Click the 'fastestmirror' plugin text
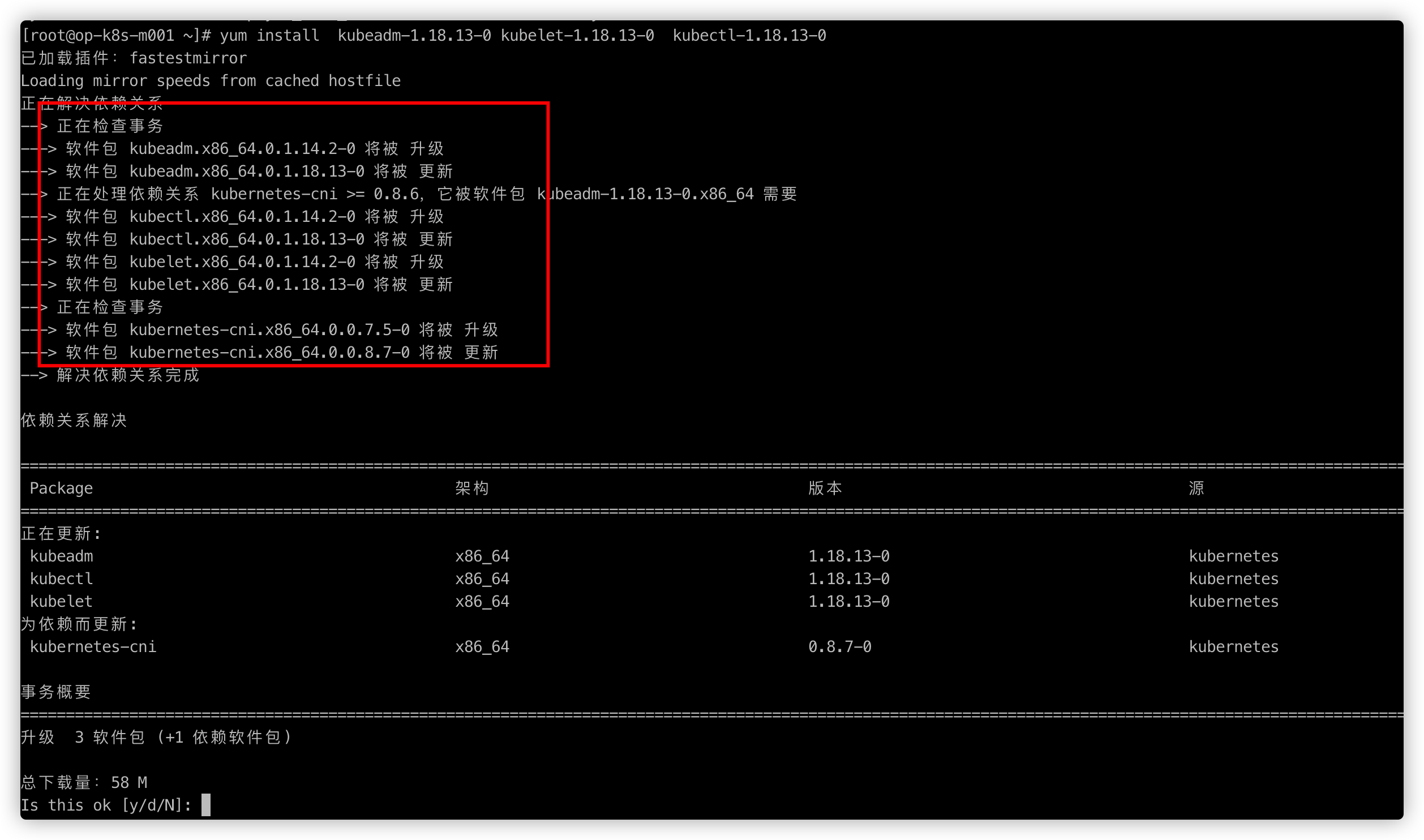The height and width of the screenshot is (840, 1424). point(188,58)
